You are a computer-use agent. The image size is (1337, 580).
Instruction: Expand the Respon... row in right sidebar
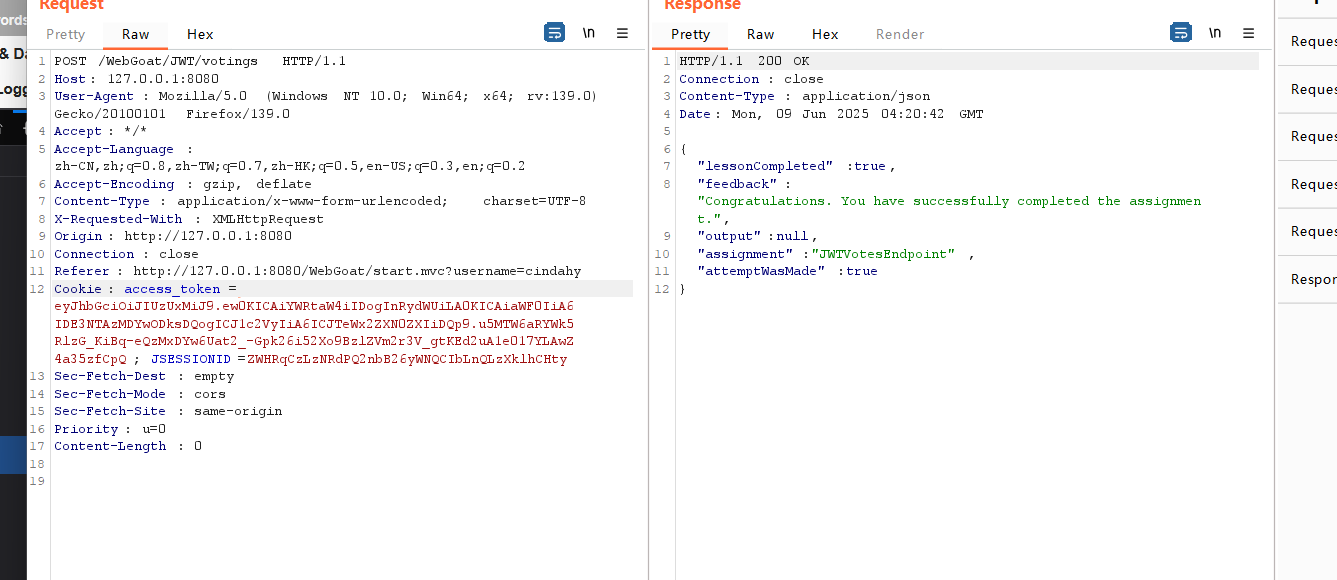1313,279
